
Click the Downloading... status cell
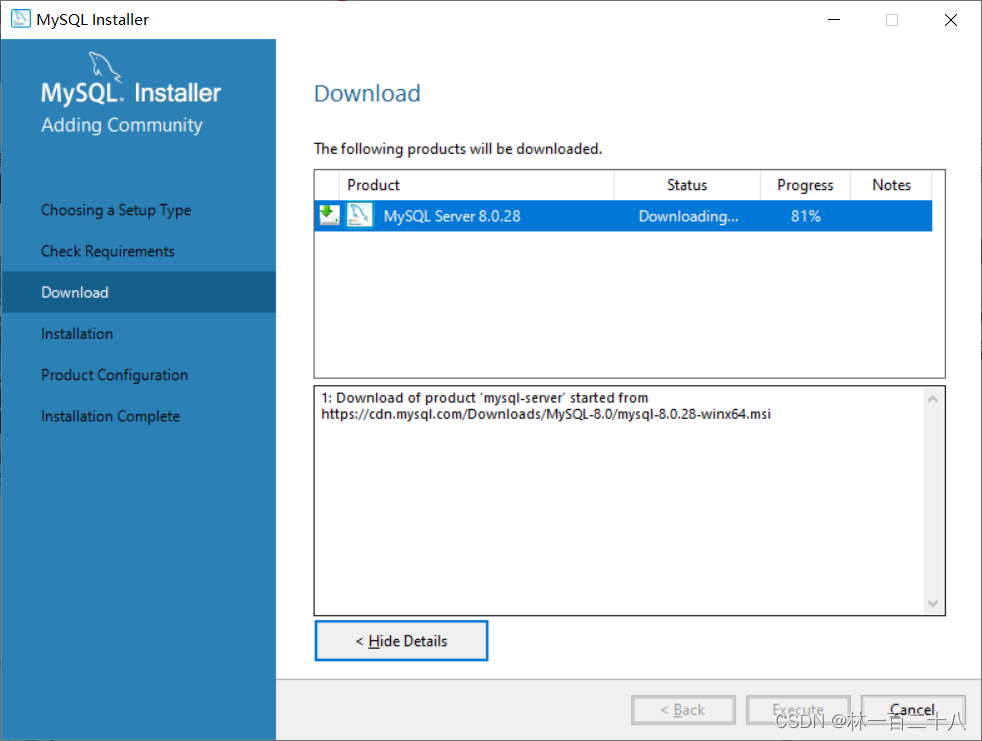pyautogui.click(x=688, y=216)
